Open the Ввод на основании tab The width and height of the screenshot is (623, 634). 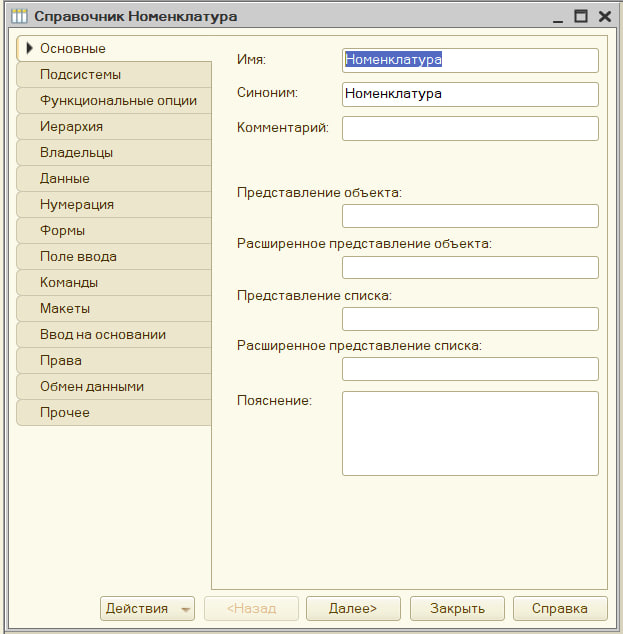pyautogui.click(x=114, y=334)
